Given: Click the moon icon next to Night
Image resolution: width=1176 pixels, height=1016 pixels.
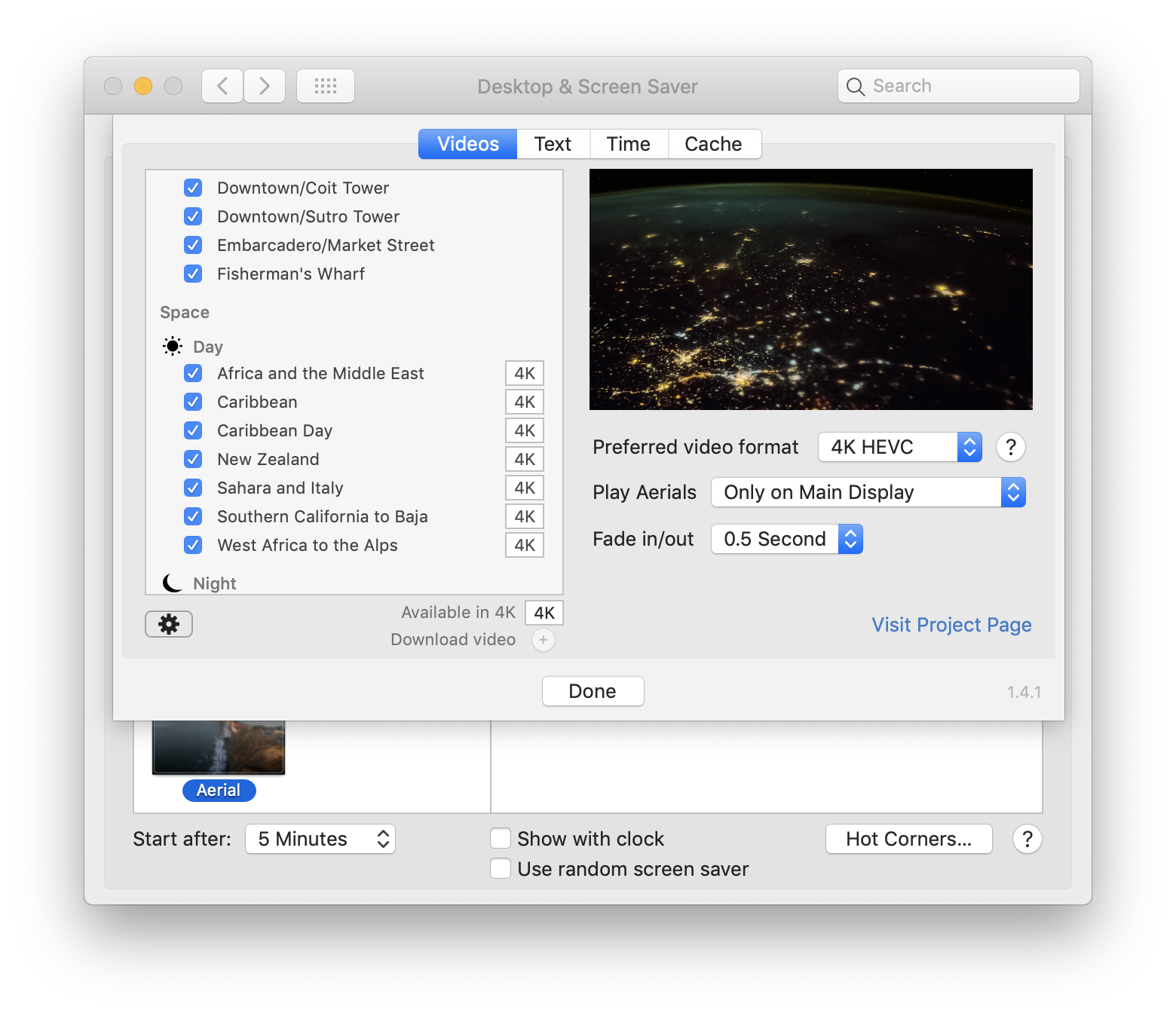Looking at the screenshot, I should [x=173, y=583].
